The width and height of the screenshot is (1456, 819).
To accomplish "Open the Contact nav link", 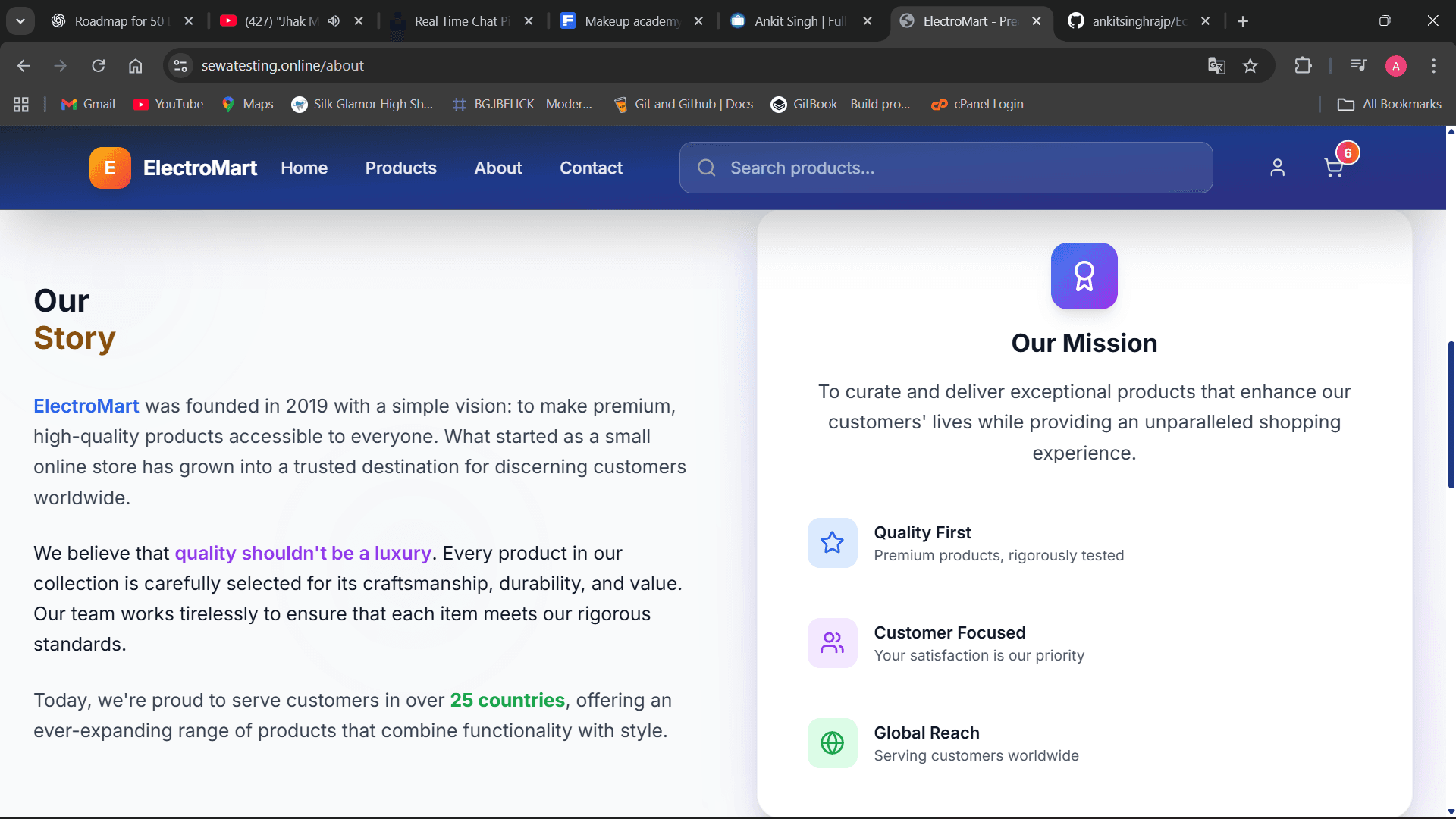I will point(591,168).
